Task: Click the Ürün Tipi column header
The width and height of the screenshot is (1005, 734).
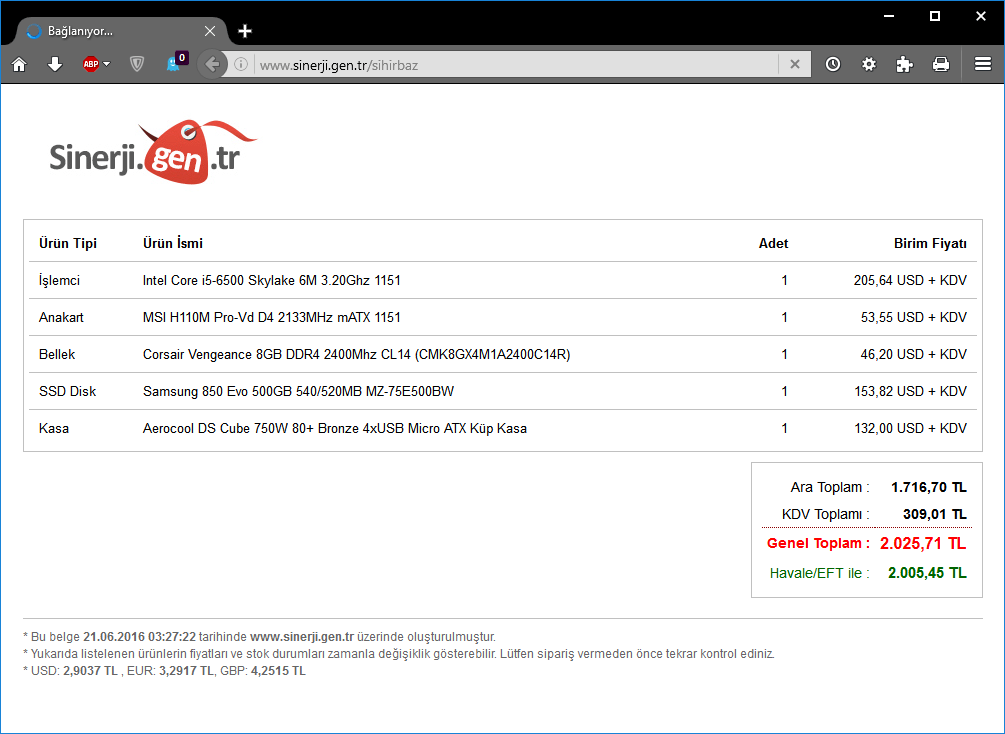Action: tap(68, 244)
